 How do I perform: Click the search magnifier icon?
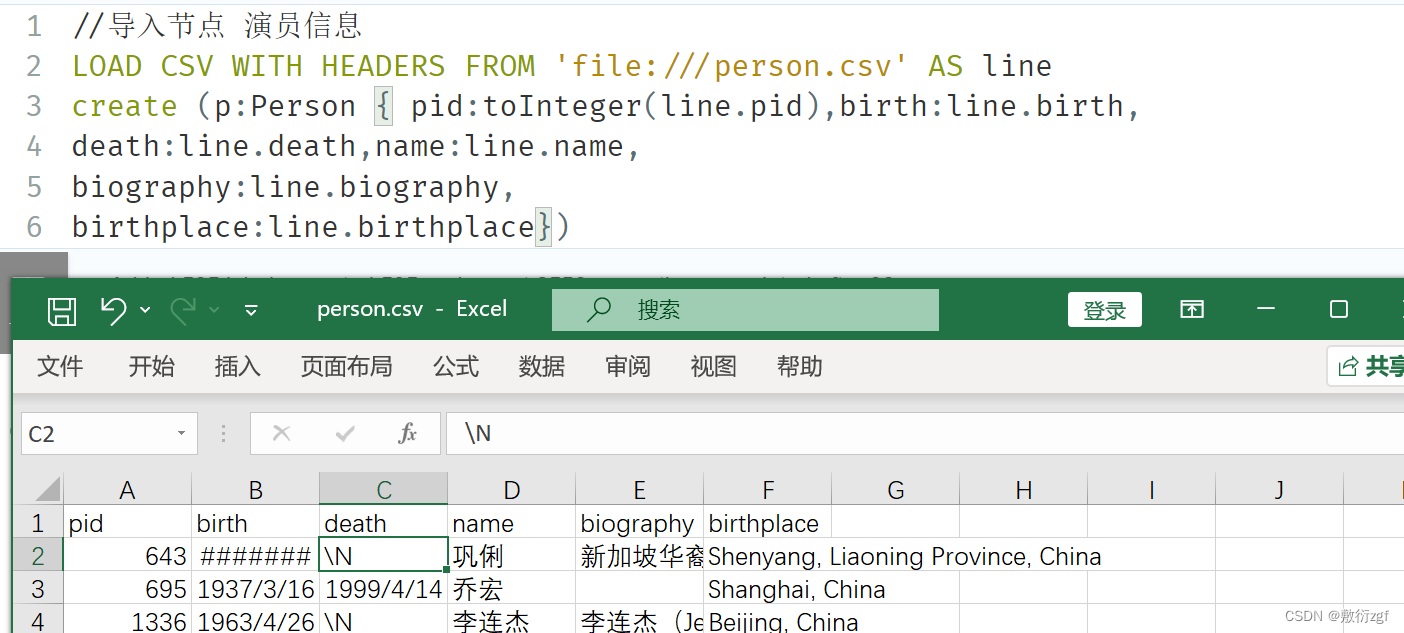pos(599,309)
